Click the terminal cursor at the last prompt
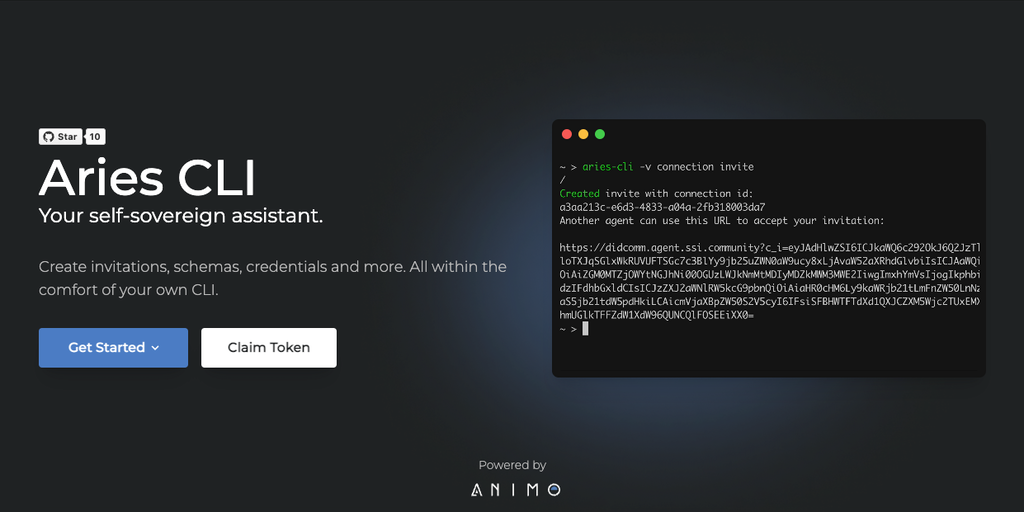 pyautogui.click(x=585, y=328)
